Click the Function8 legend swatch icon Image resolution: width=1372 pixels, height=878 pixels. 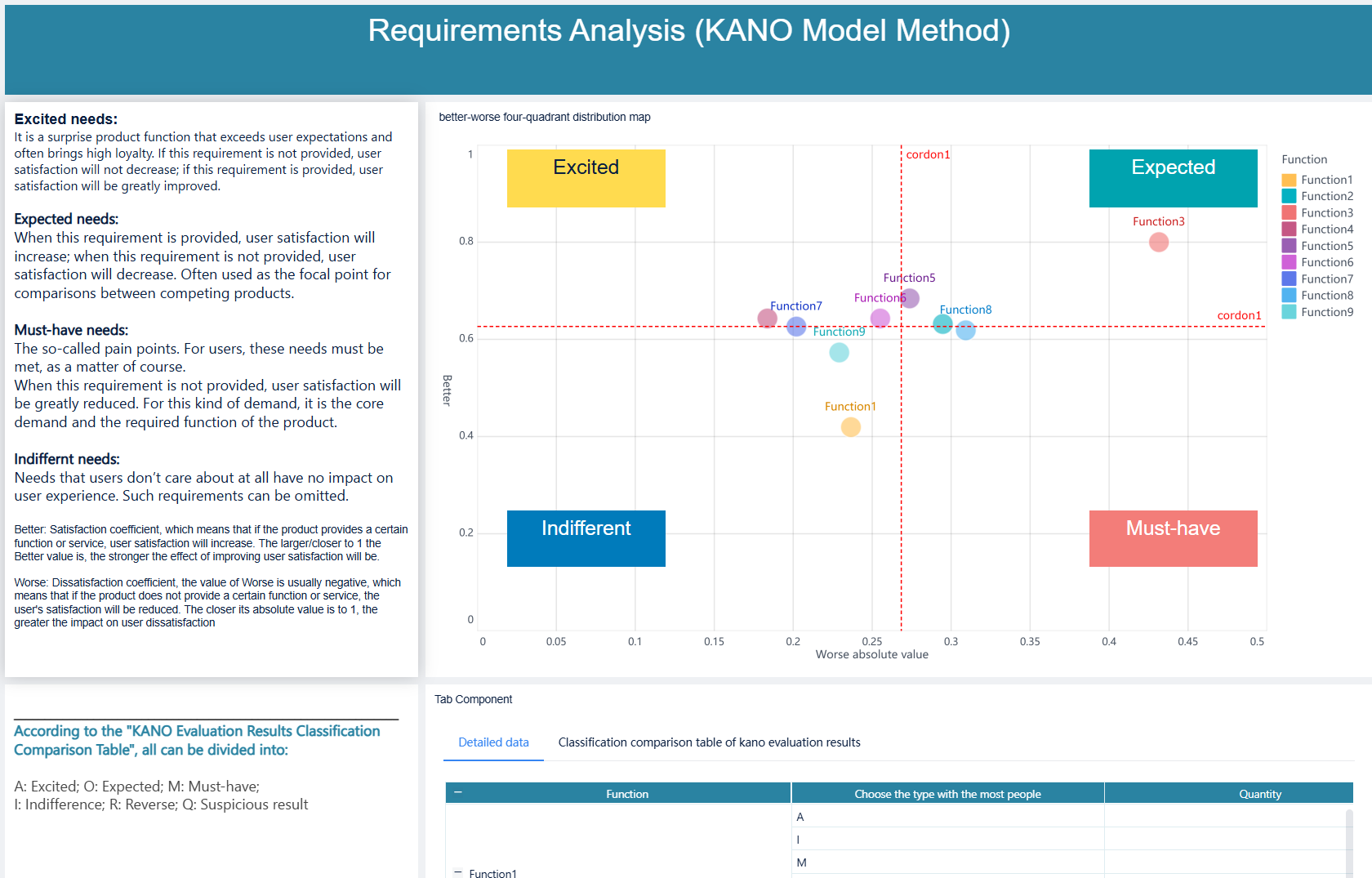1290,295
